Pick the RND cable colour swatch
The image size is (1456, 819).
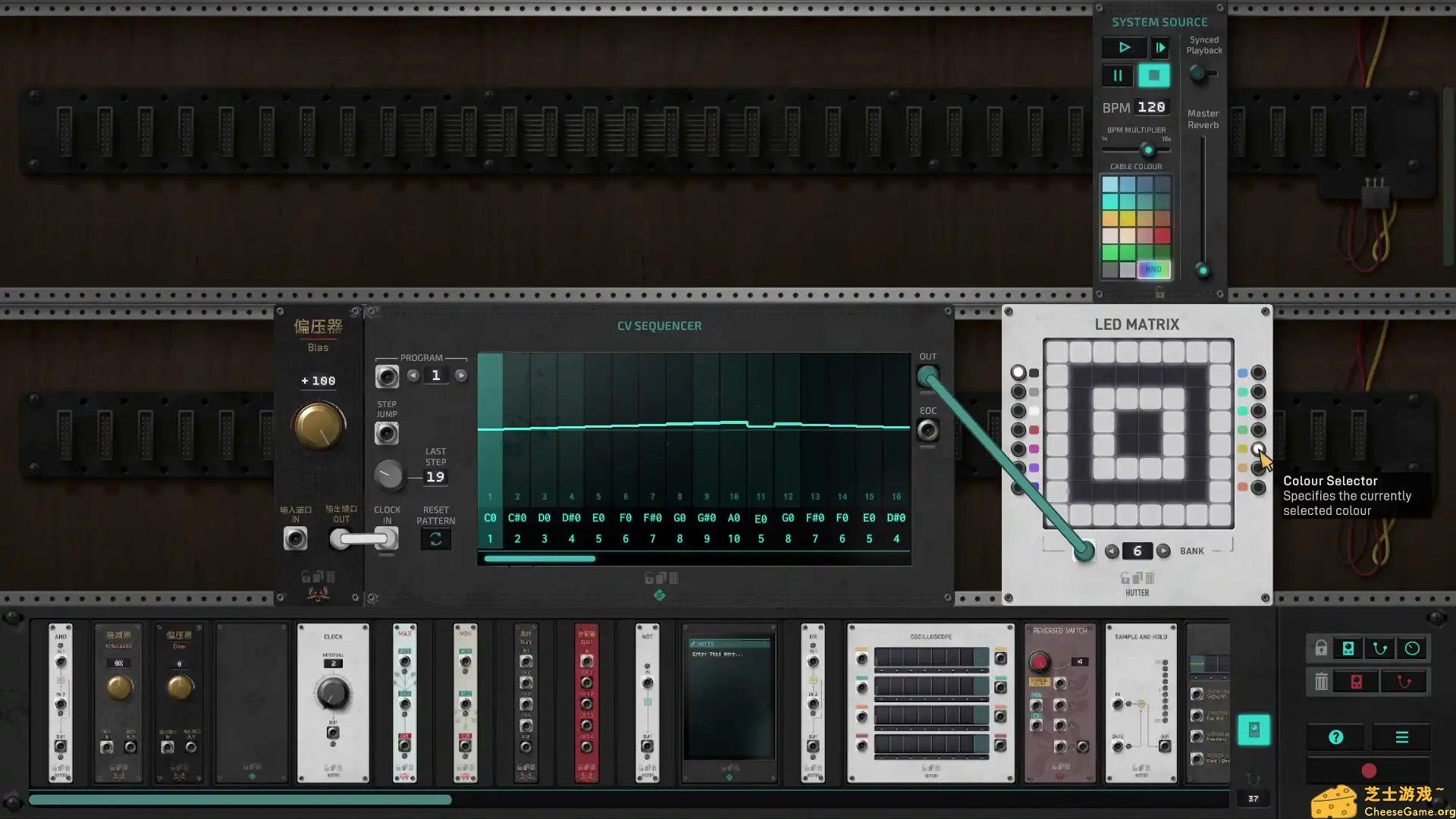(x=1153, y=269)
